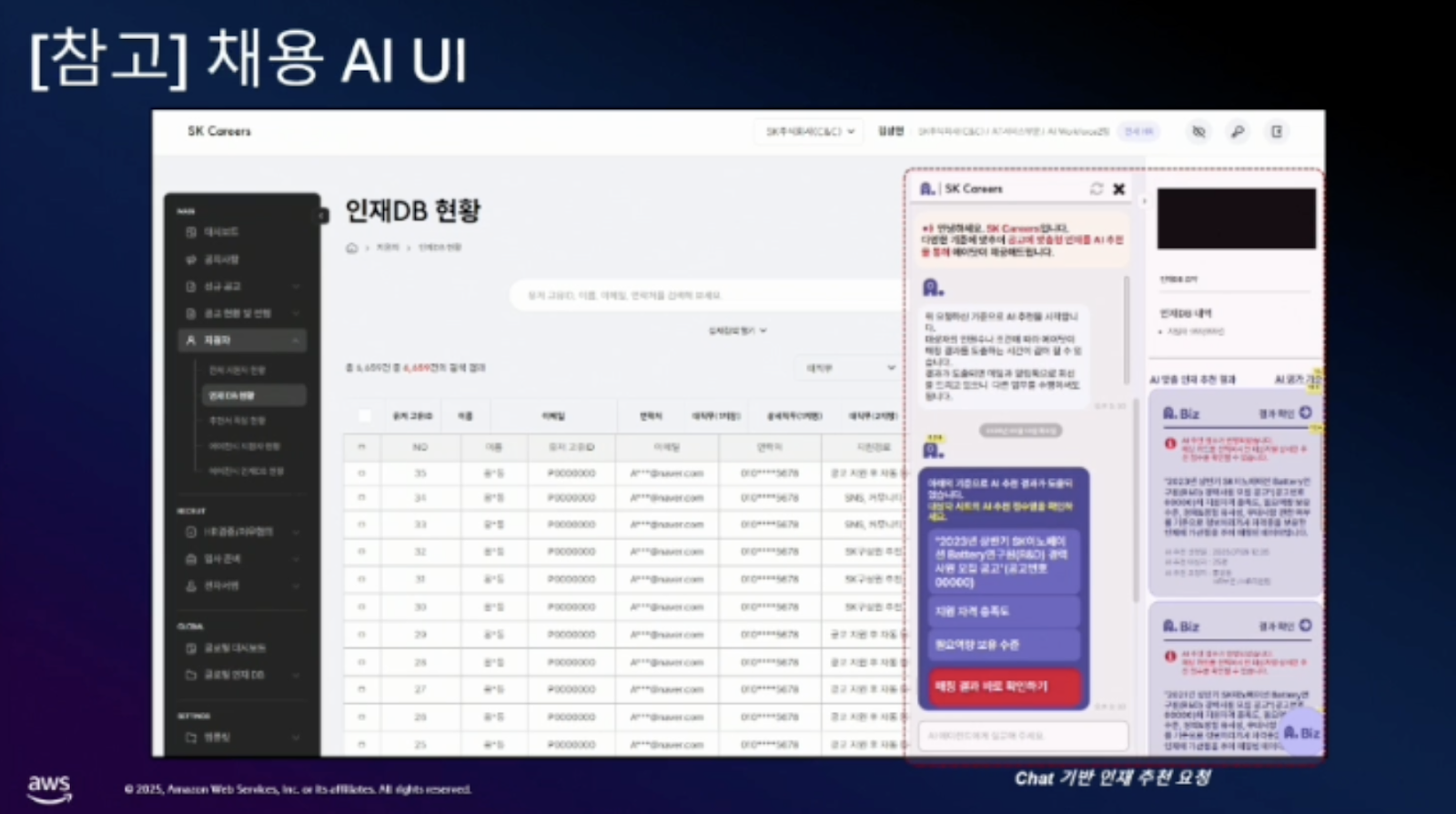This screenshot has height=814, width=1456.
Task: Expand the 공고 현황 및 변경 sidebar chevron
Action: tap(296, 313)
